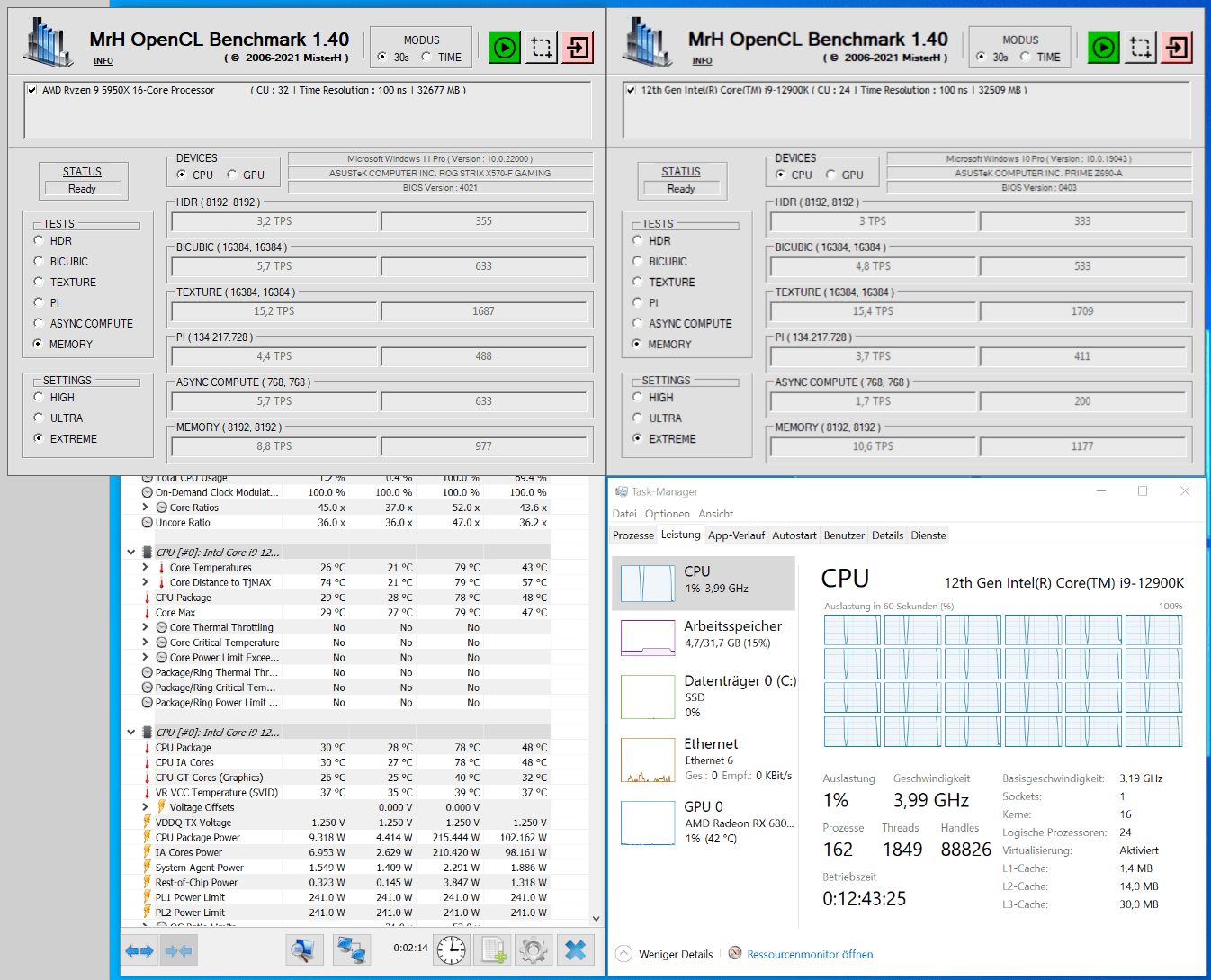This screenshot has height=980, width=1211.
Task: Start benchmark in right (Intel) window
Action: click(x=1104, y=48)
